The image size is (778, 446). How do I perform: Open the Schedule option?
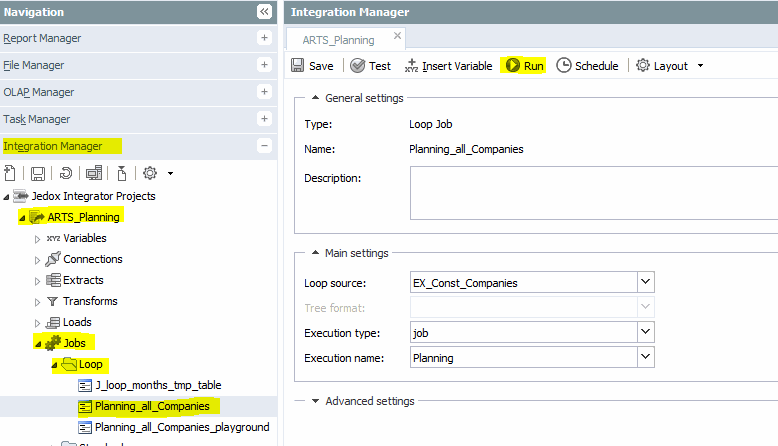point(587,65)
